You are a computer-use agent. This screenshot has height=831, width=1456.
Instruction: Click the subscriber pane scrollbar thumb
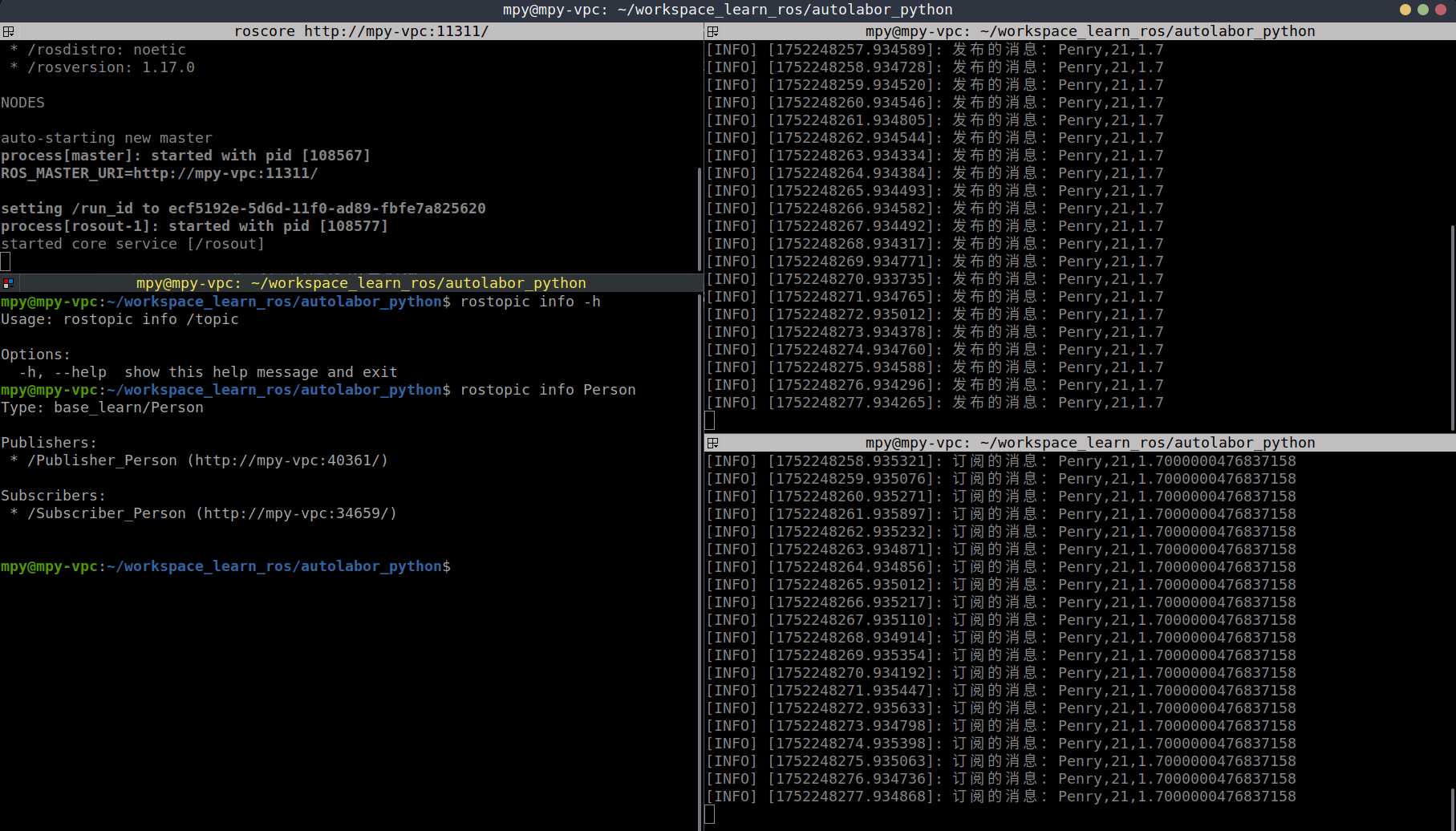click(x=1452, y=806)
